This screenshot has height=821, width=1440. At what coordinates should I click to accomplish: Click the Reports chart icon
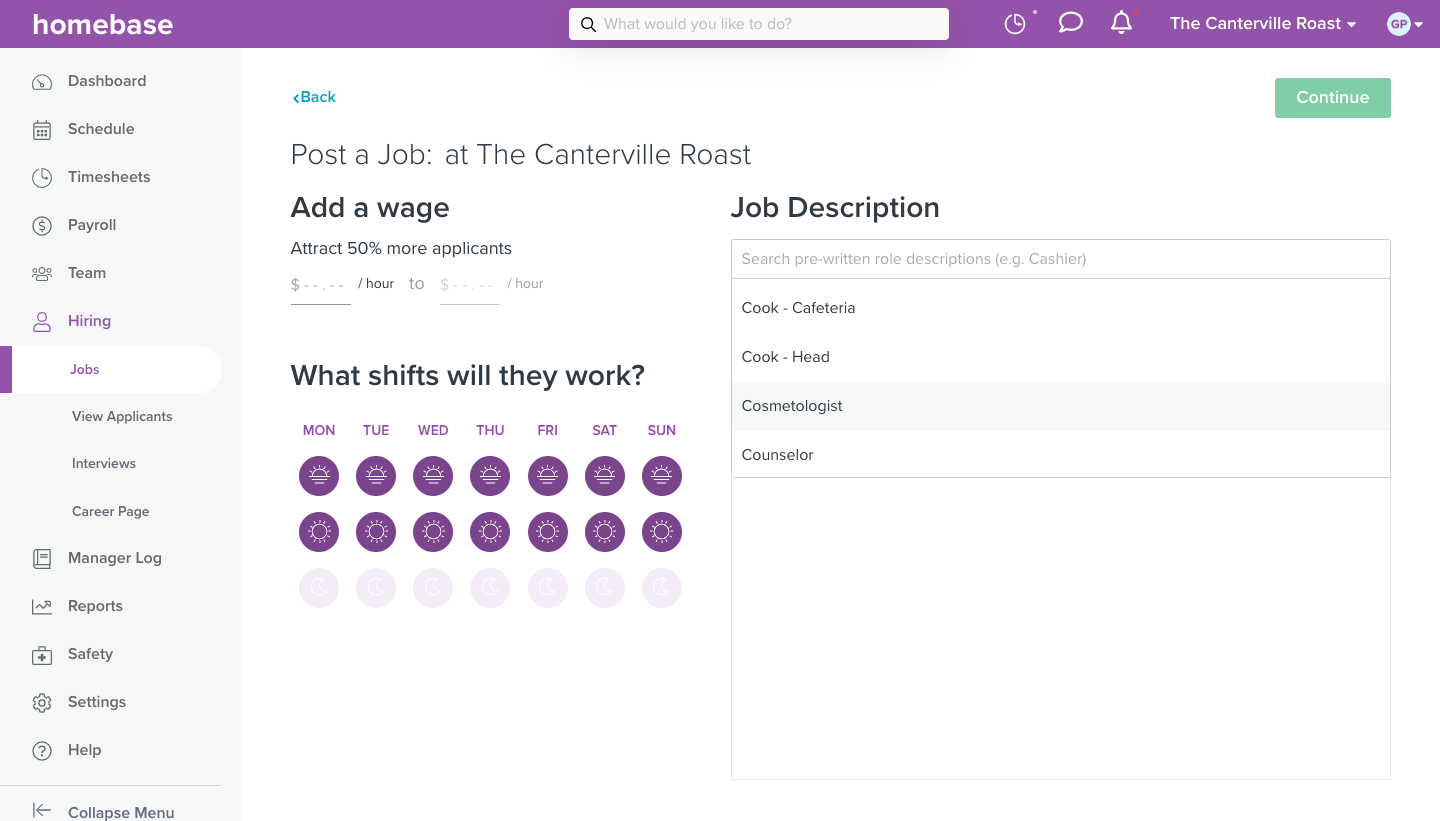[42, 606]
